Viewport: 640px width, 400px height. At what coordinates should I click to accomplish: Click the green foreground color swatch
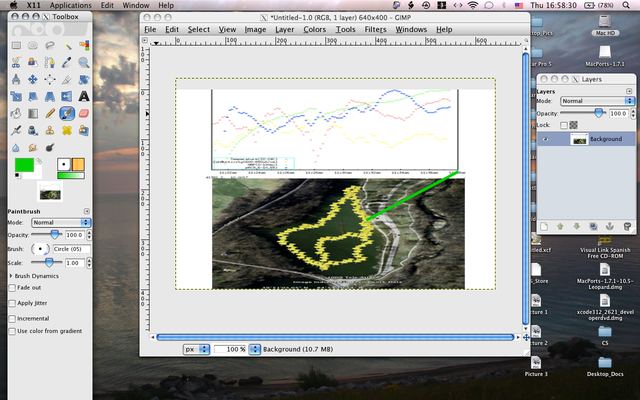point(24,165)
